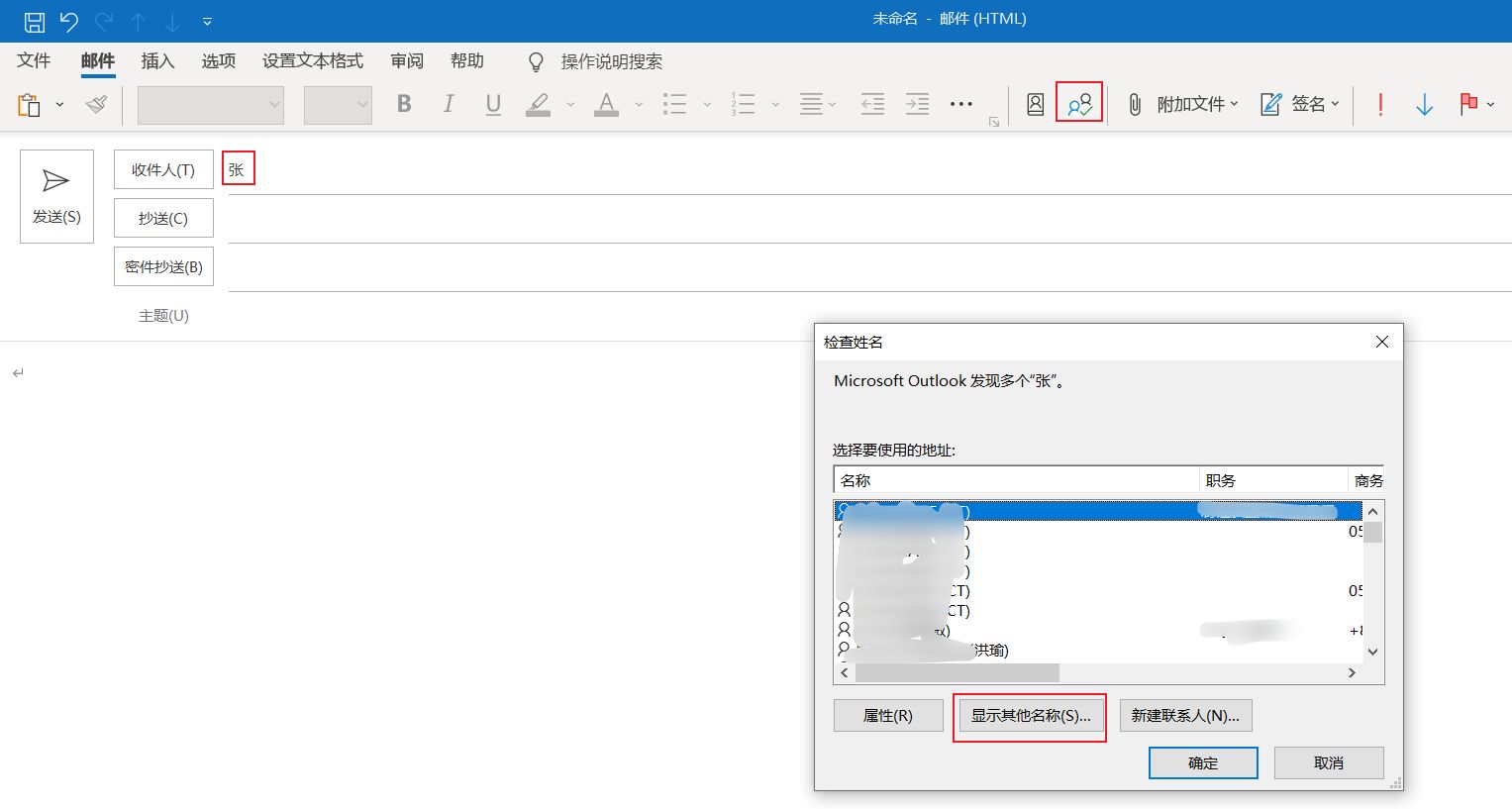The image size is (1512, 809).
Task: Mark message as High Importance
Action: 1380,104
